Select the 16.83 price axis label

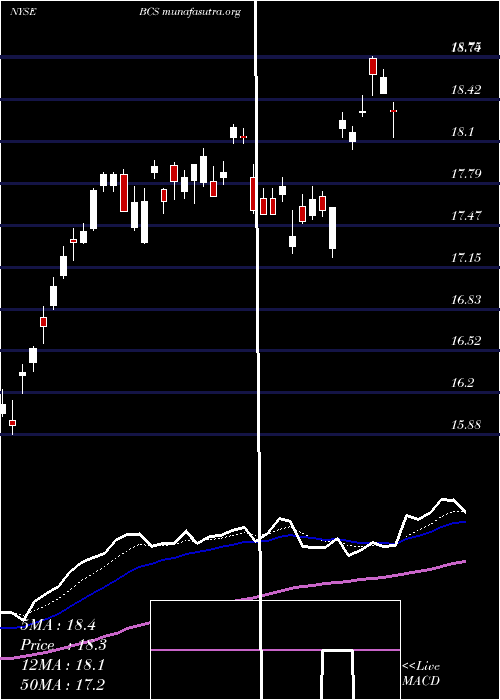click(x=466, y=300)
